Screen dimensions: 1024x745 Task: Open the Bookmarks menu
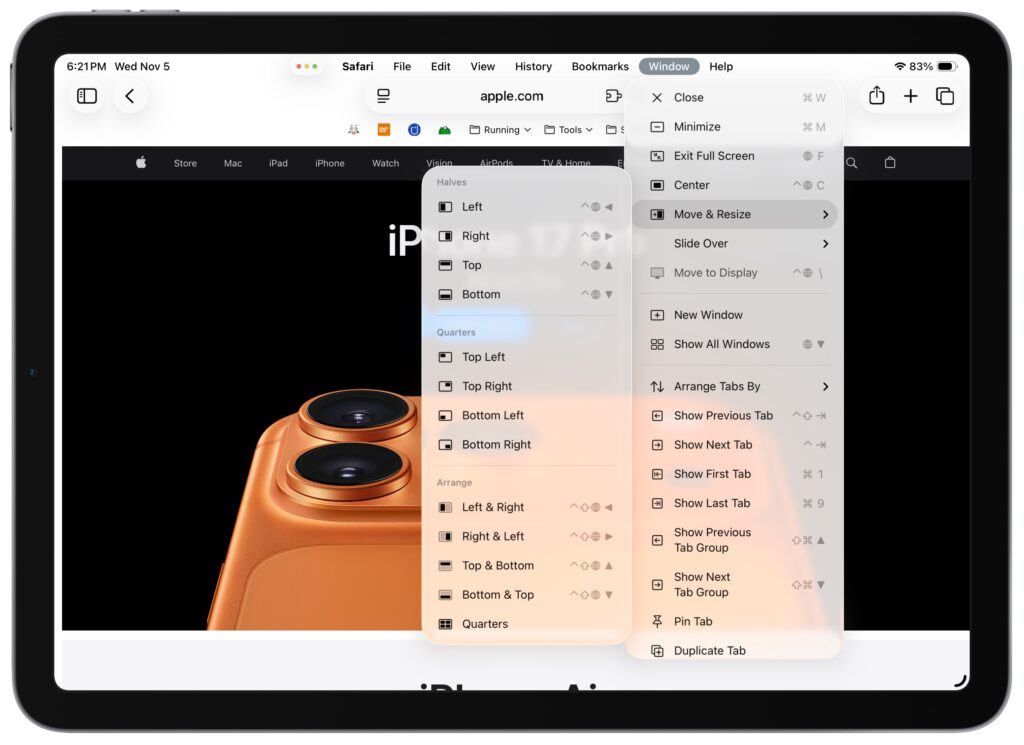click(599, 66)
